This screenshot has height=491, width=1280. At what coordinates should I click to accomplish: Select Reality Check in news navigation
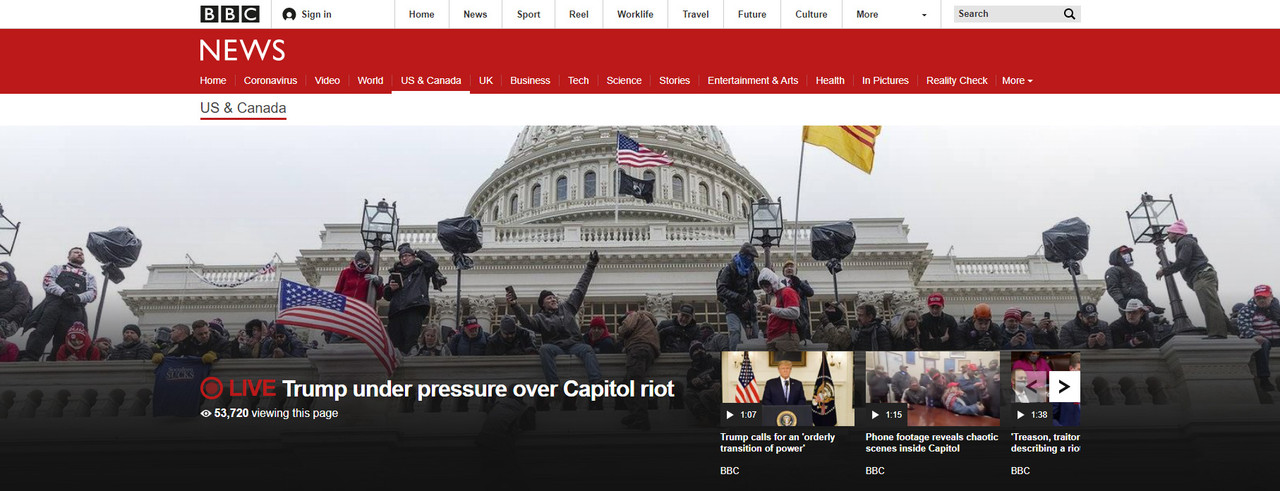coord(957,80)
